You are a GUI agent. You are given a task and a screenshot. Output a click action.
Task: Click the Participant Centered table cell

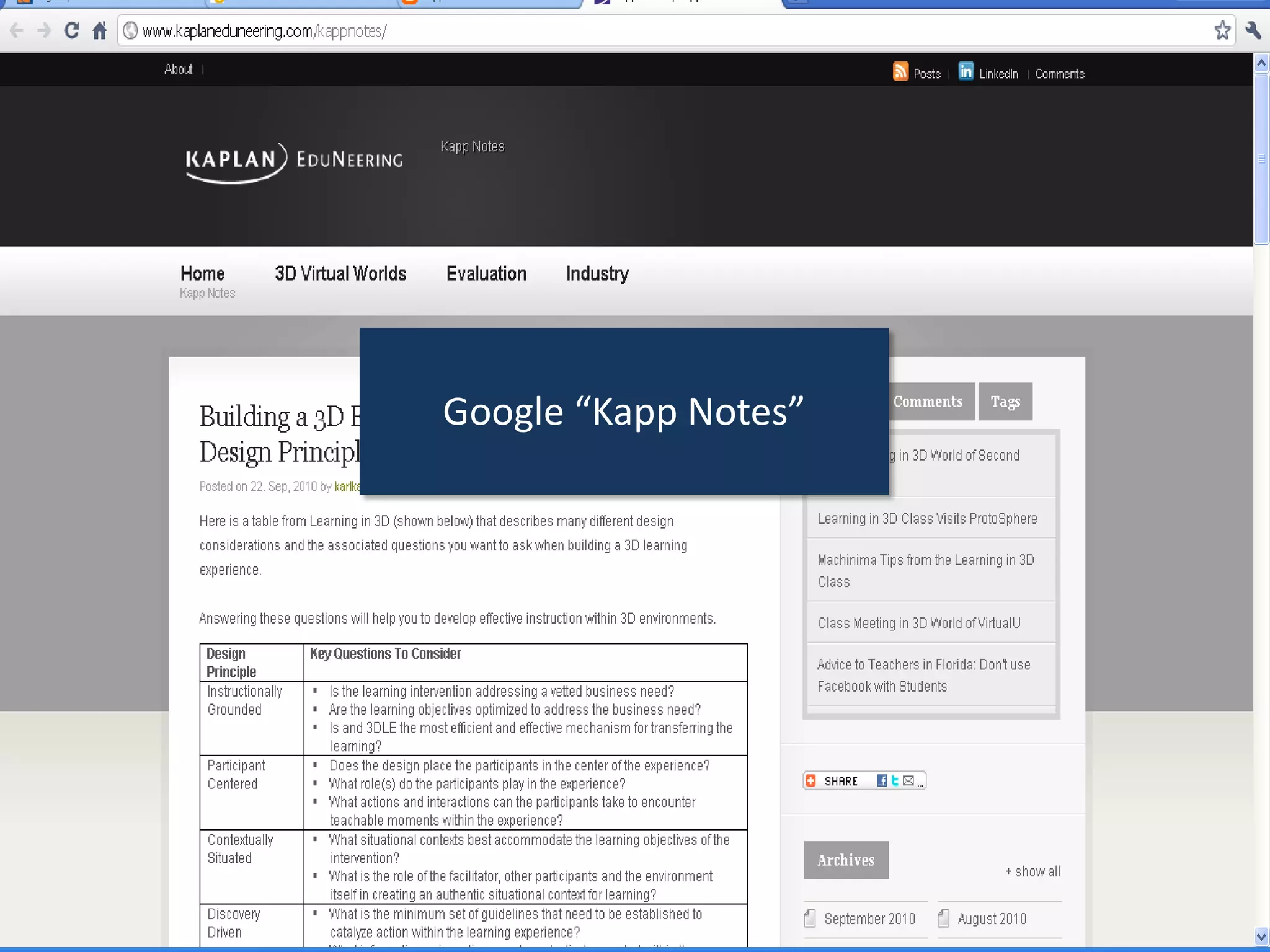click(251, 792)
